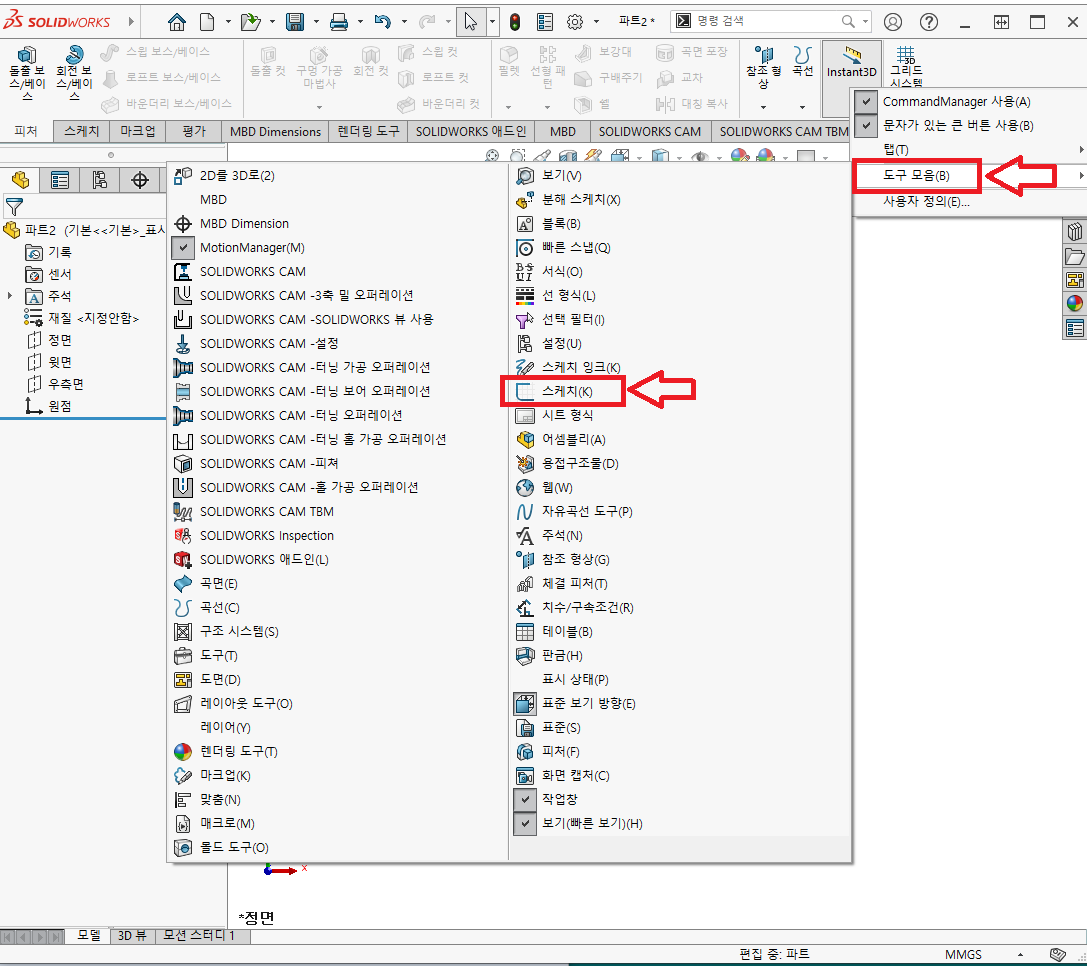
Task: Open dropdown arrow next to Print icon
Action: (x=360, y=22)
